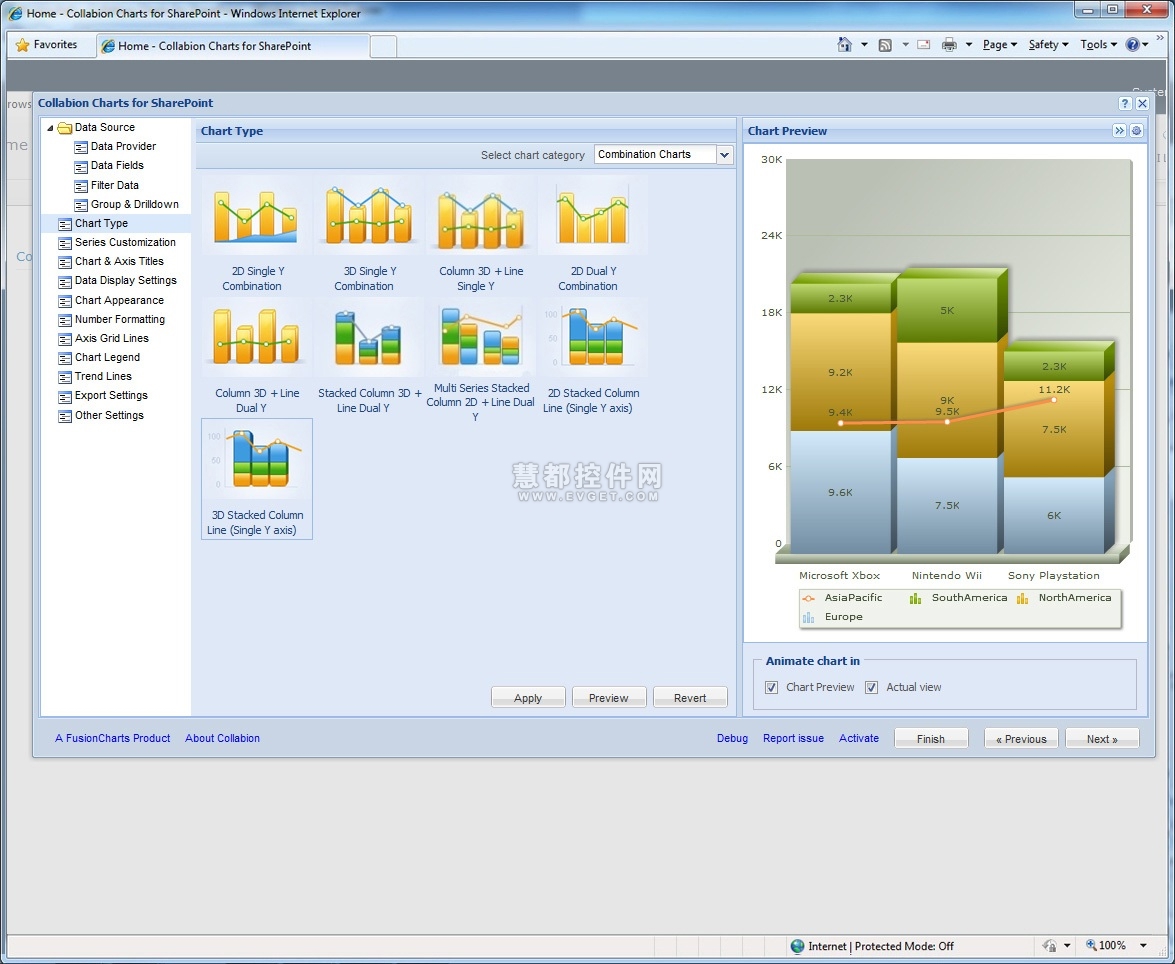The image size is (1175, 964).
Task: Open the Print dropdown arrow
Action: coord(968,45)
